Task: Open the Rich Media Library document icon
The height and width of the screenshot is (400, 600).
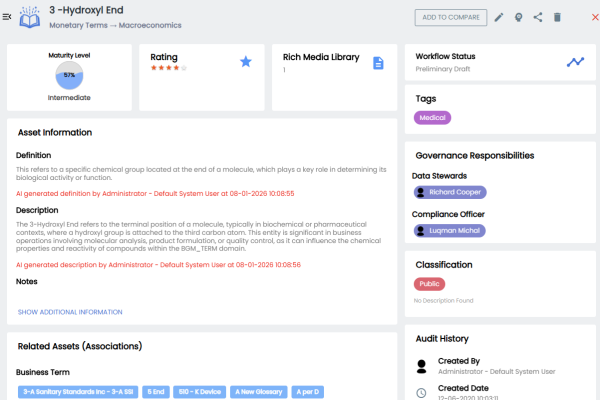Action: 378,63
